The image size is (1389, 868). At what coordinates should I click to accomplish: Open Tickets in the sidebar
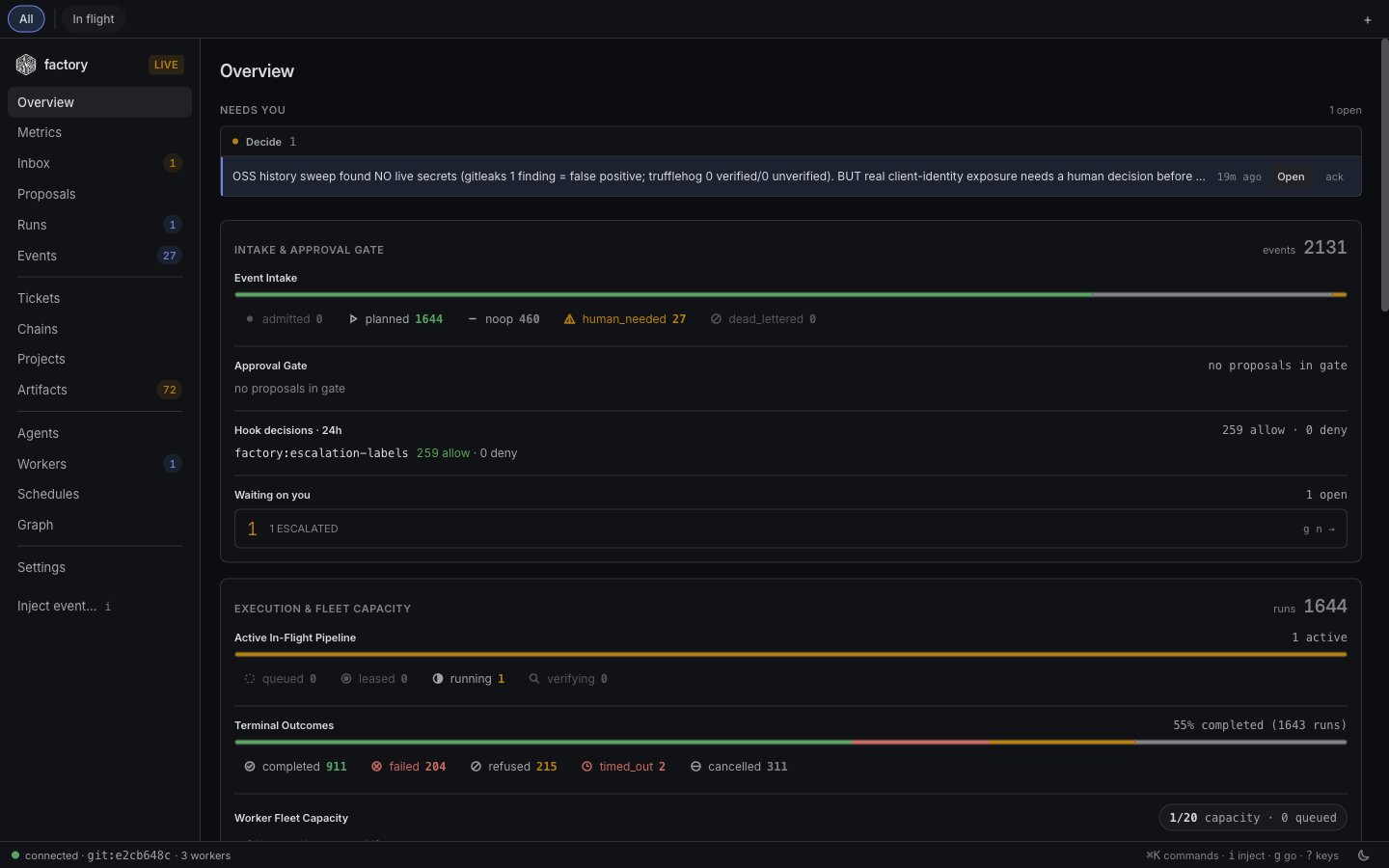(99, 298)
